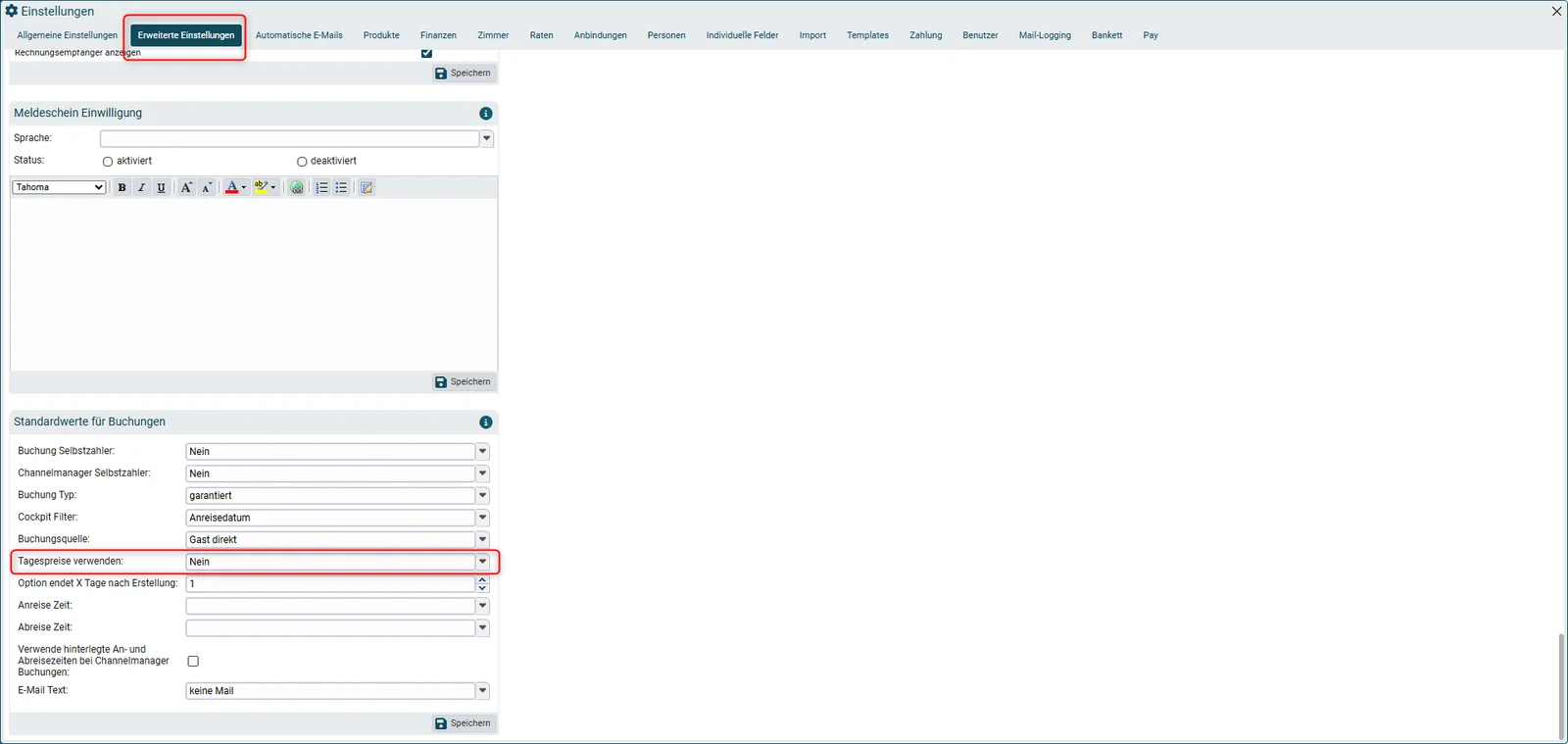Insert a numbered list
The width and height of the screenshot is (1568, 744).
tap(321, 187)
